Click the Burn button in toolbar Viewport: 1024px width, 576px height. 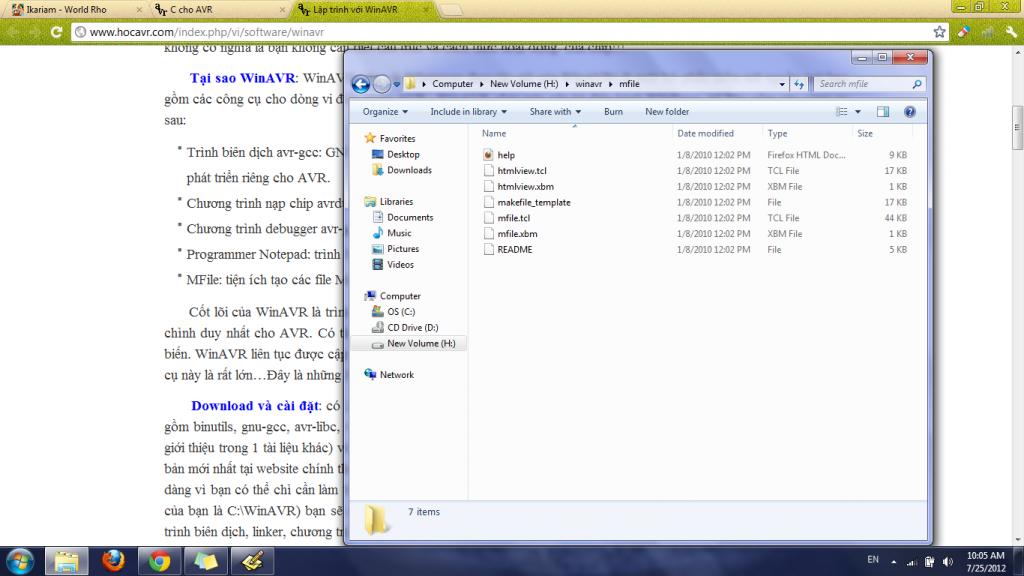(x=613, y=112)
